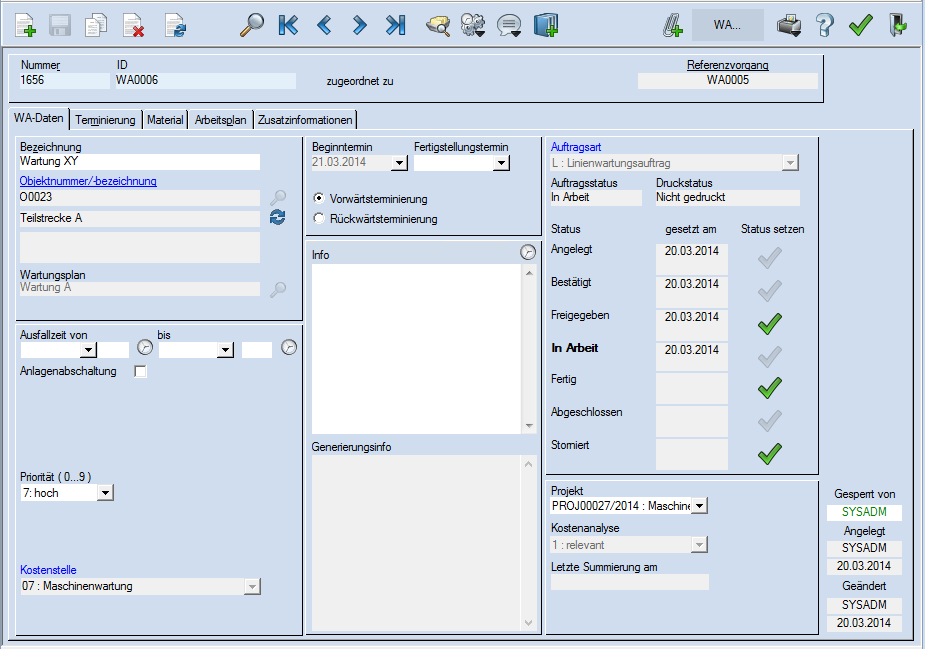The width and height of the screenshot is (925, 649).
Task: Click the Objektnummer/-bezeichnung link
Action: 88,181
